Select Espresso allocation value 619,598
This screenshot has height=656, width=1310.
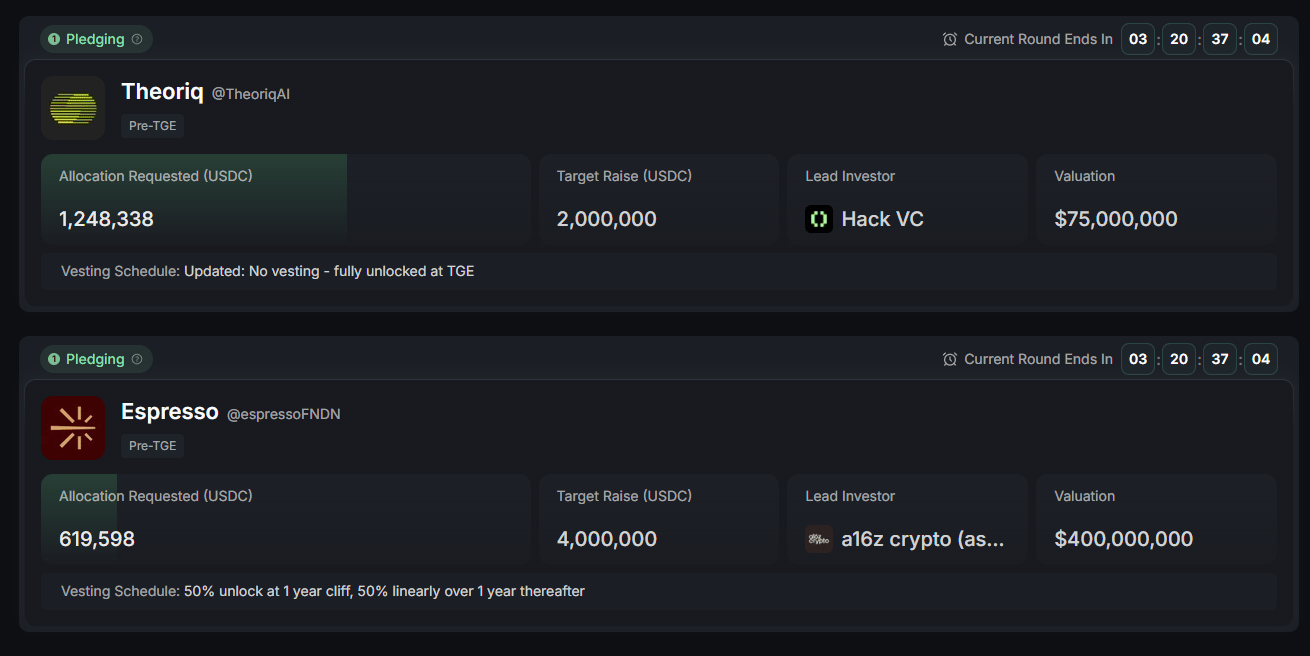pos(97,539)
